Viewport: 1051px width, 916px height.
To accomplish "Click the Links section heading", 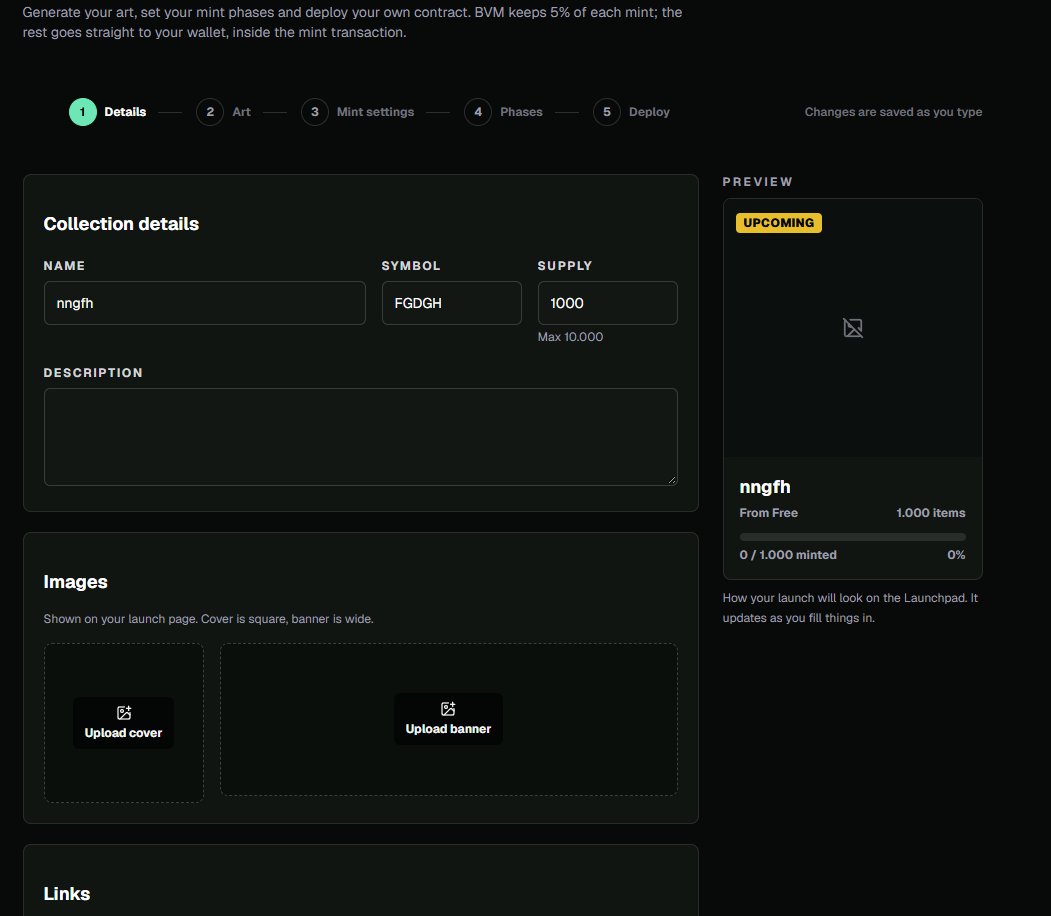I will pyautogui.click(x=67, y=894).
